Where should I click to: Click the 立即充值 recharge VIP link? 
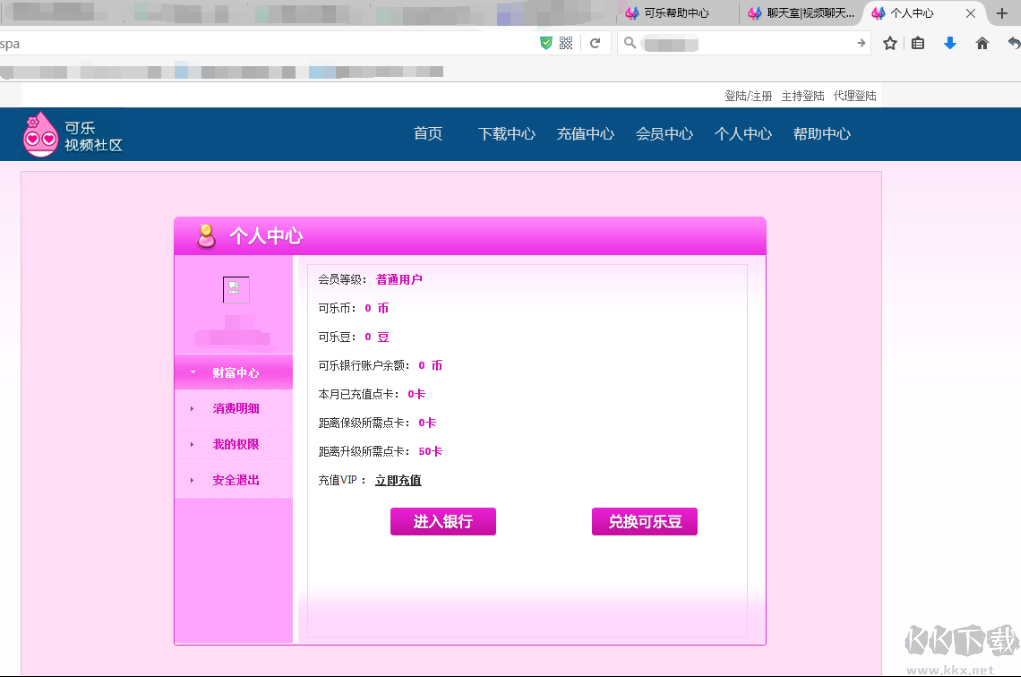click(398, 480)
